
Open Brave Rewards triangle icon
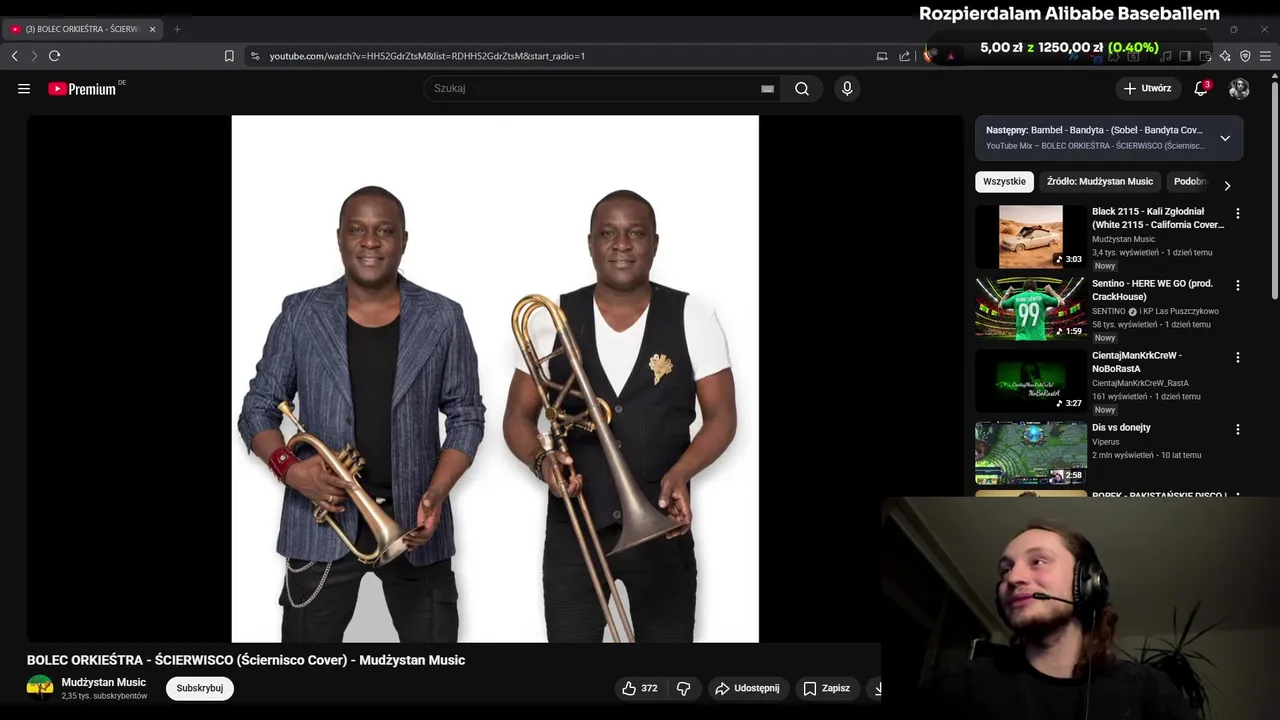click(951, 56)
